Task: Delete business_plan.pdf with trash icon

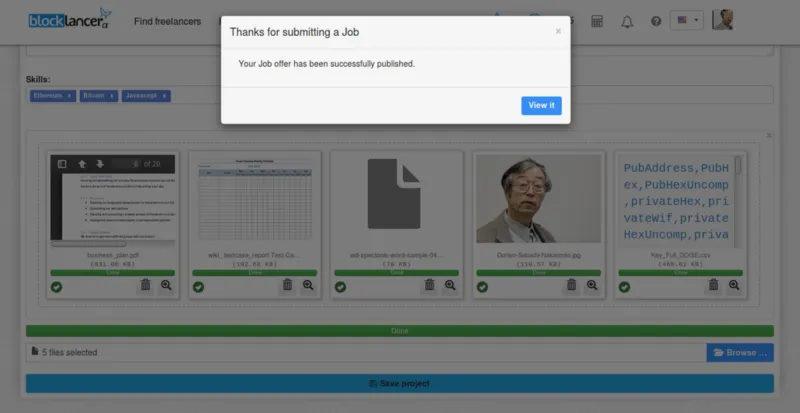Action: pos(146,285)
